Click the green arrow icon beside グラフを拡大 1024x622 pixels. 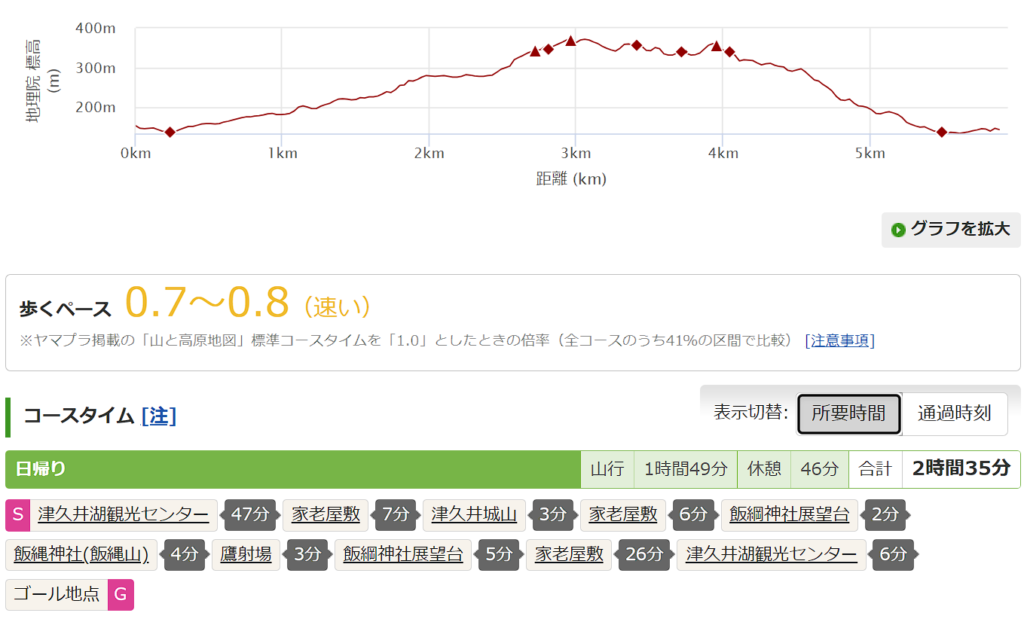(898, 229)
